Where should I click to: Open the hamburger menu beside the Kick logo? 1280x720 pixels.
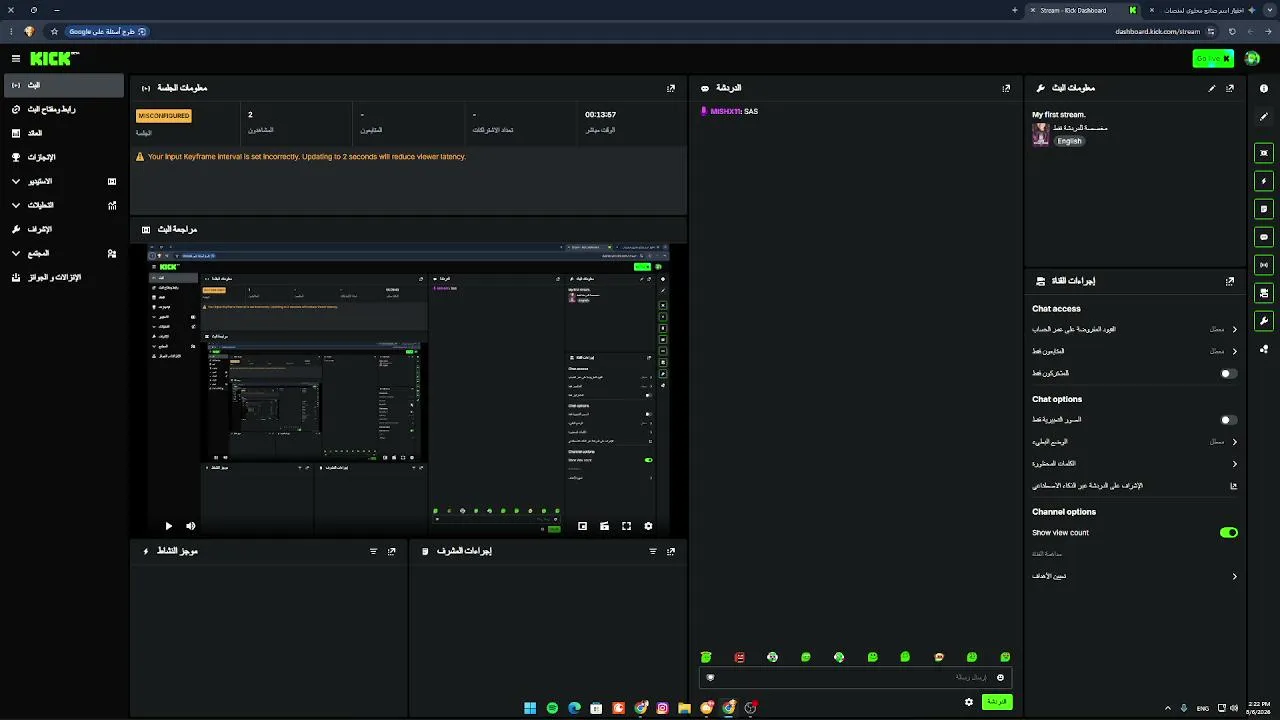click(x=16, y=59)
